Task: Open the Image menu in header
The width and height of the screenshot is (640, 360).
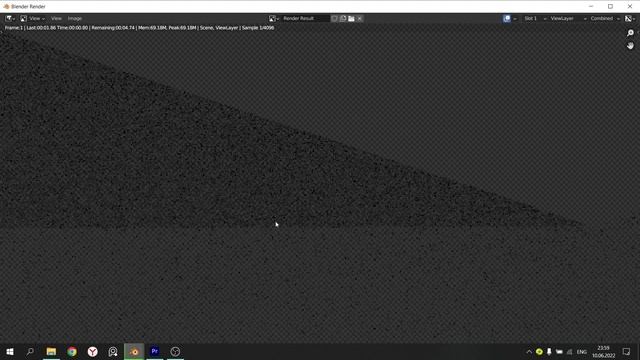Action: 75,18
